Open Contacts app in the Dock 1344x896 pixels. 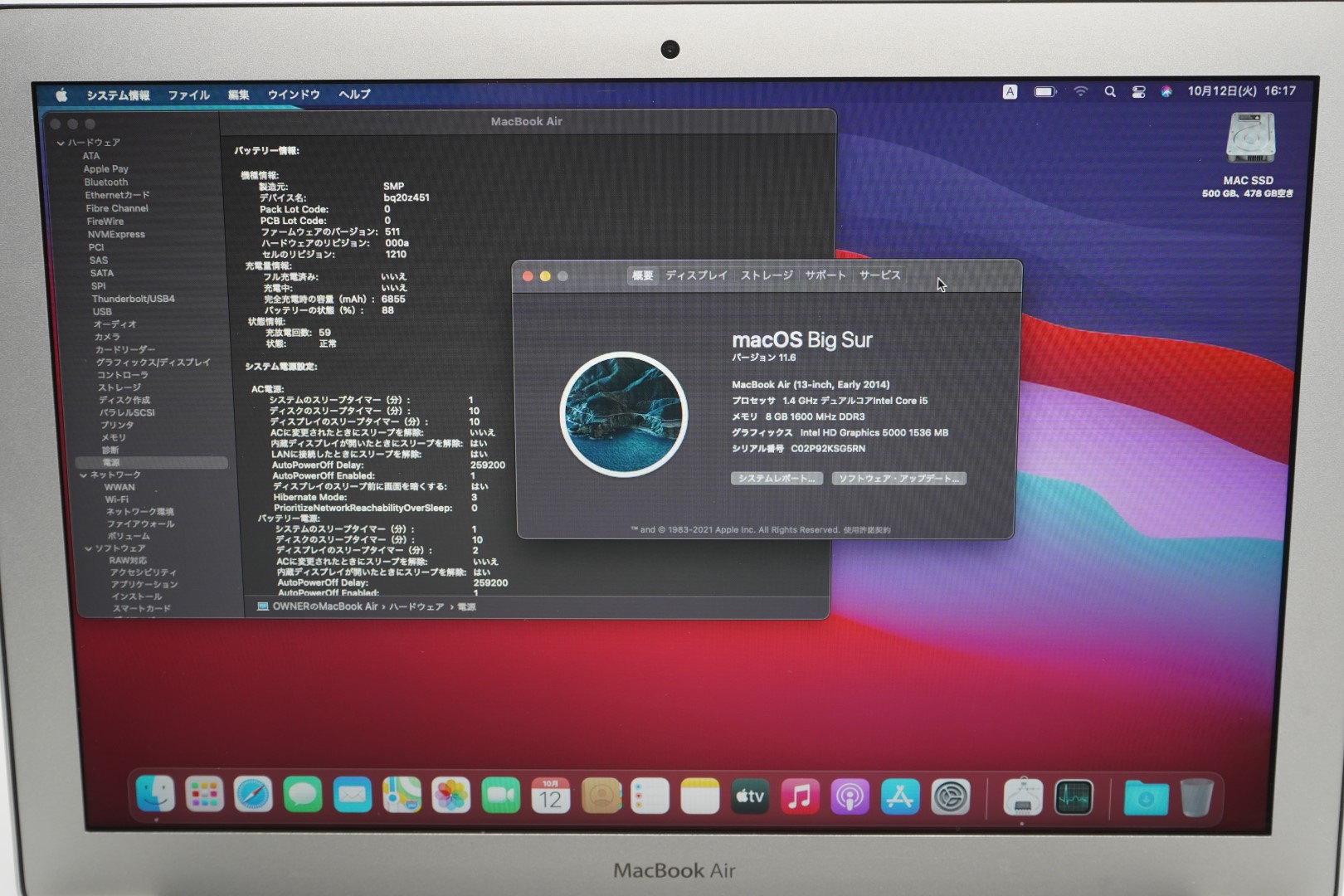[601, 796]
